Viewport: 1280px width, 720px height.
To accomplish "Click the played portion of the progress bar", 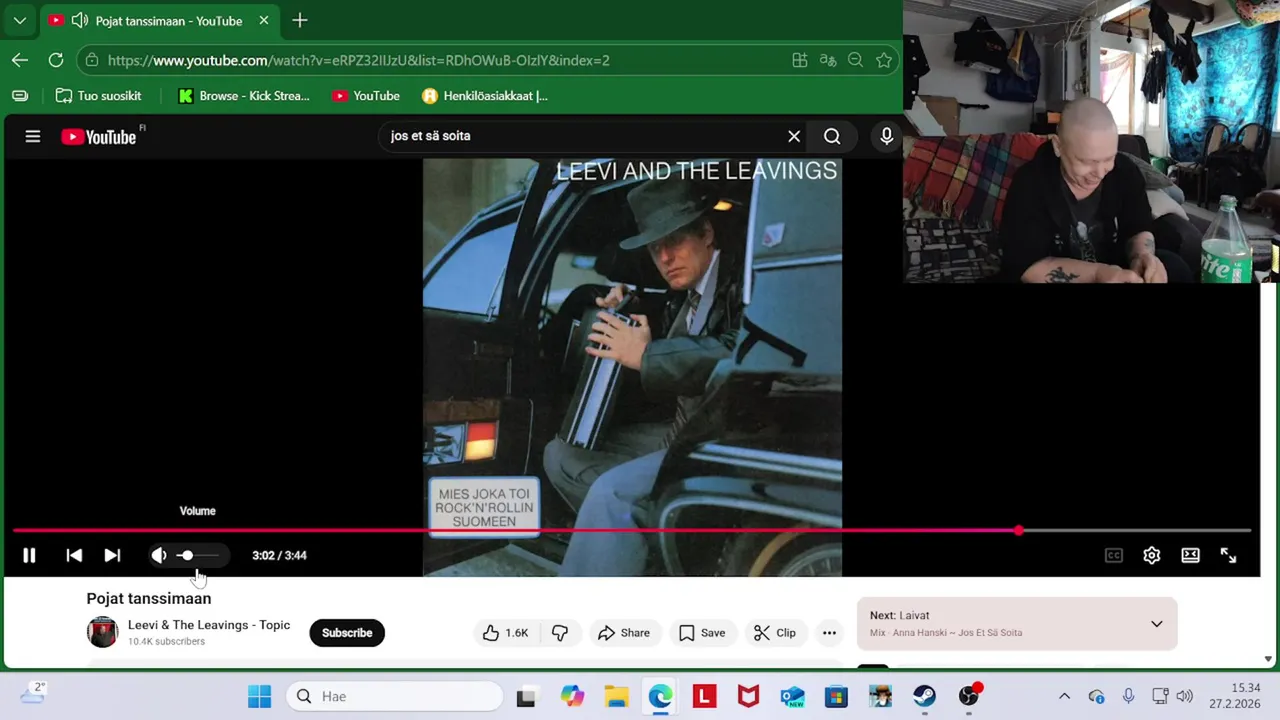I will click(x=515, y=530).
